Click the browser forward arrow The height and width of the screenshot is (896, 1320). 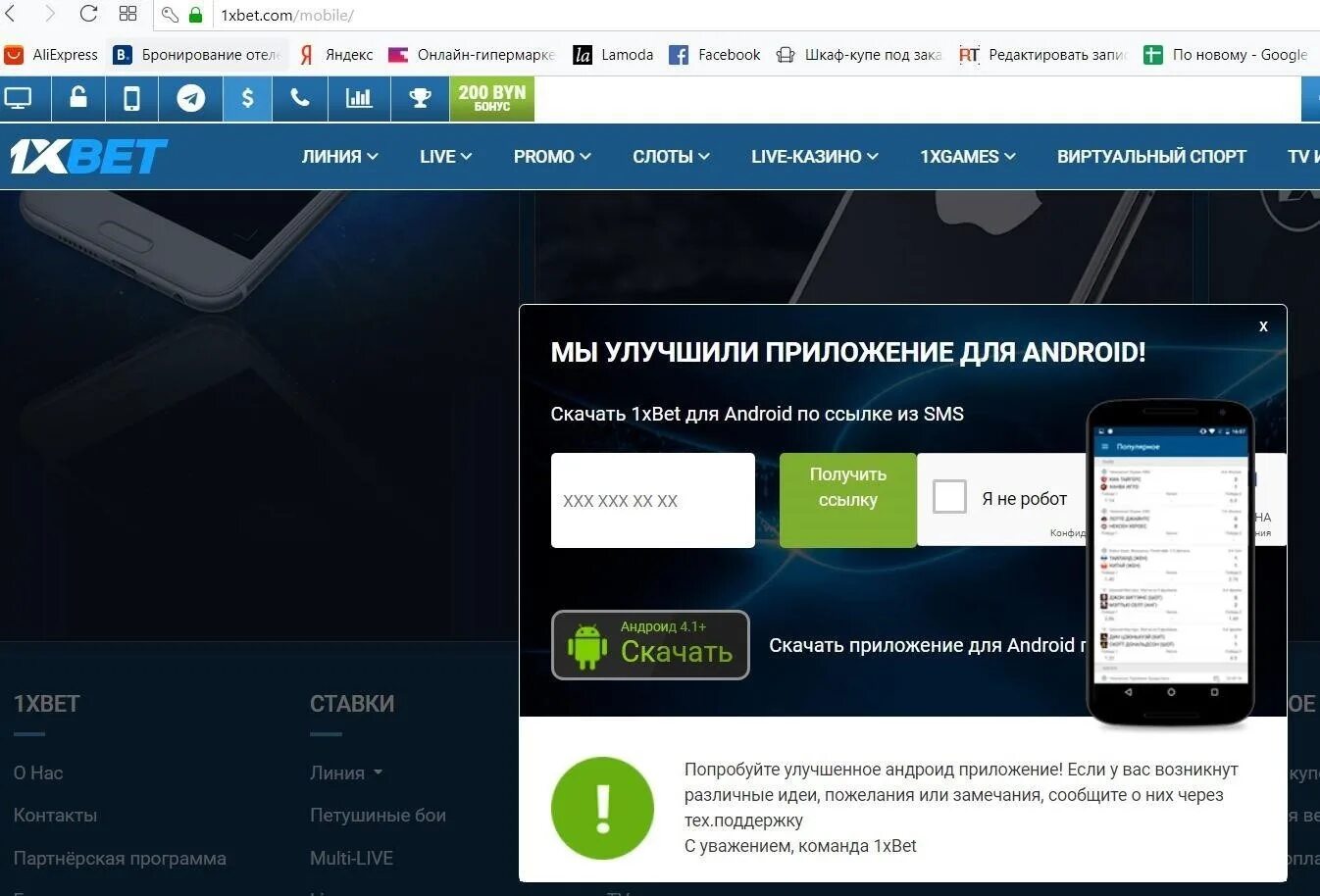point(49,14)
